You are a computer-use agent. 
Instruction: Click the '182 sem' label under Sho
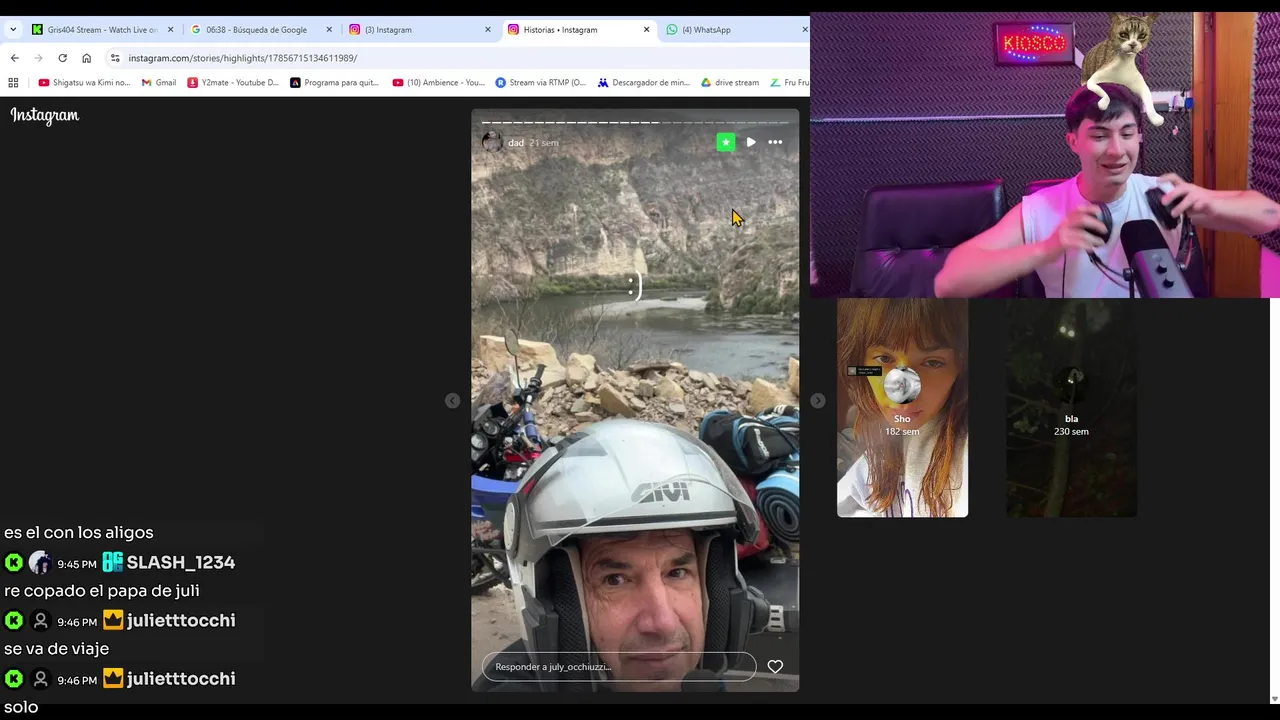(x=902, y=432)
